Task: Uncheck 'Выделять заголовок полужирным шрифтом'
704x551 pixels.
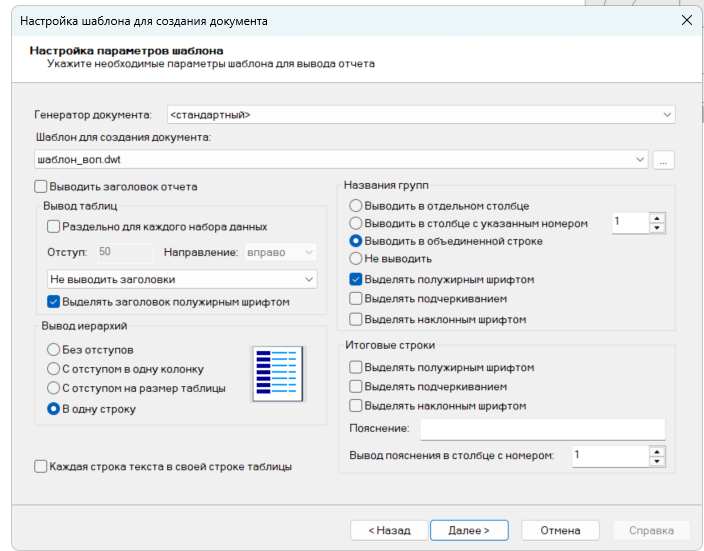Action: point(54,301)
